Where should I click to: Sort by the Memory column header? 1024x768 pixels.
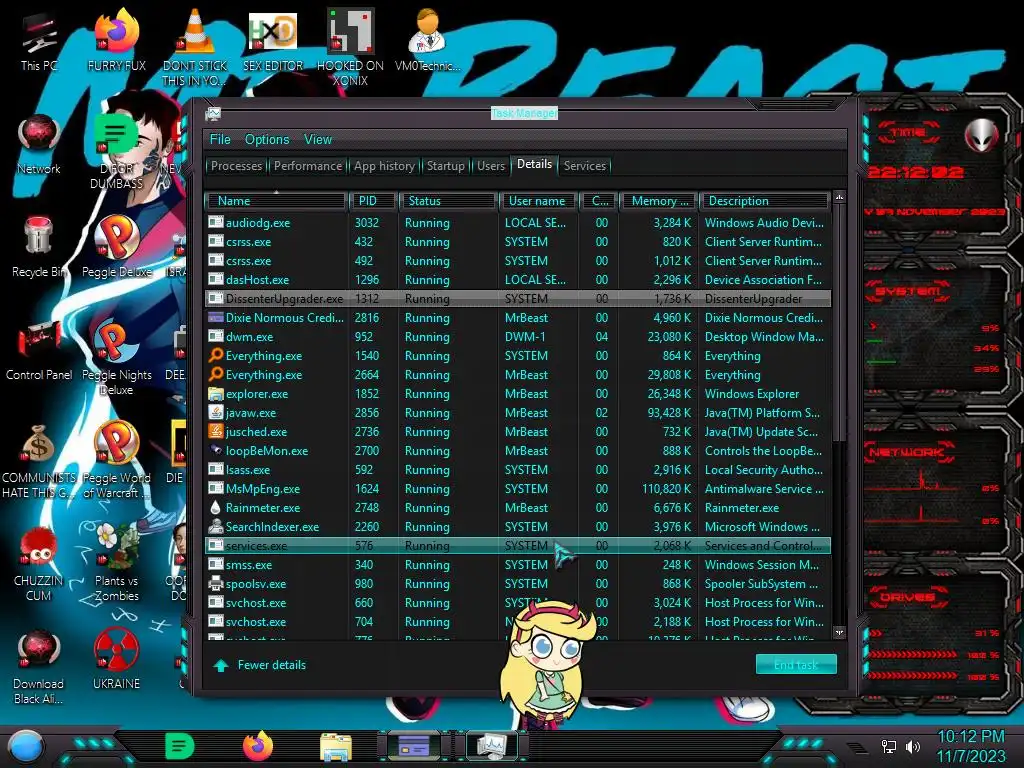point(658,201)
